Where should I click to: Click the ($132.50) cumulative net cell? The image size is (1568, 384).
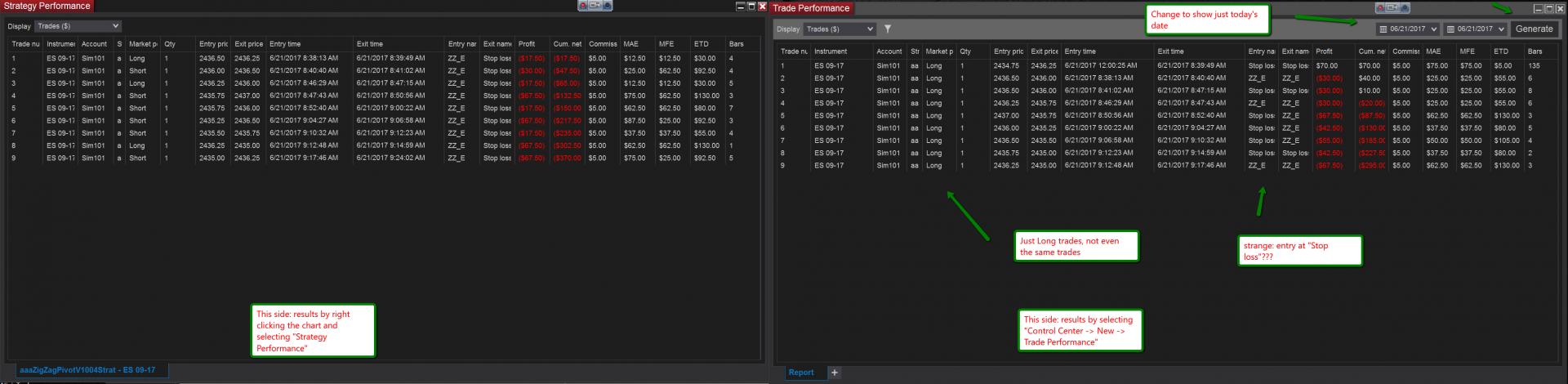point(568,96)
